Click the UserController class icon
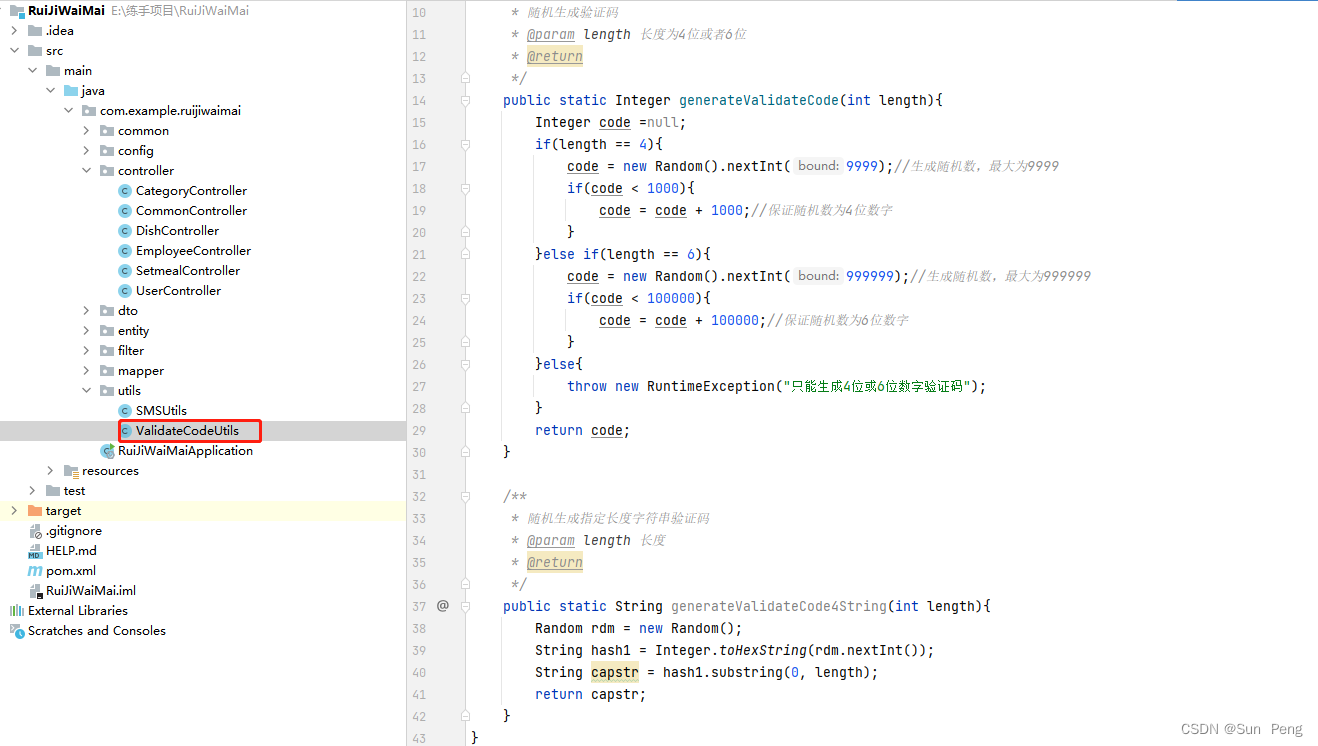 125,291
